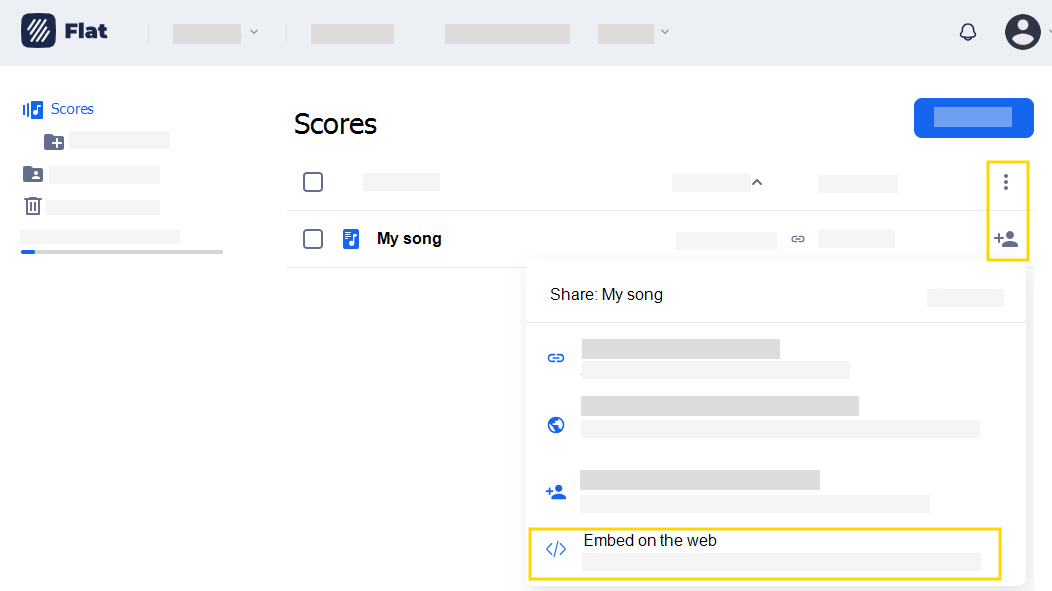Tick the select-all checkbox in the header

pos(313,182)
